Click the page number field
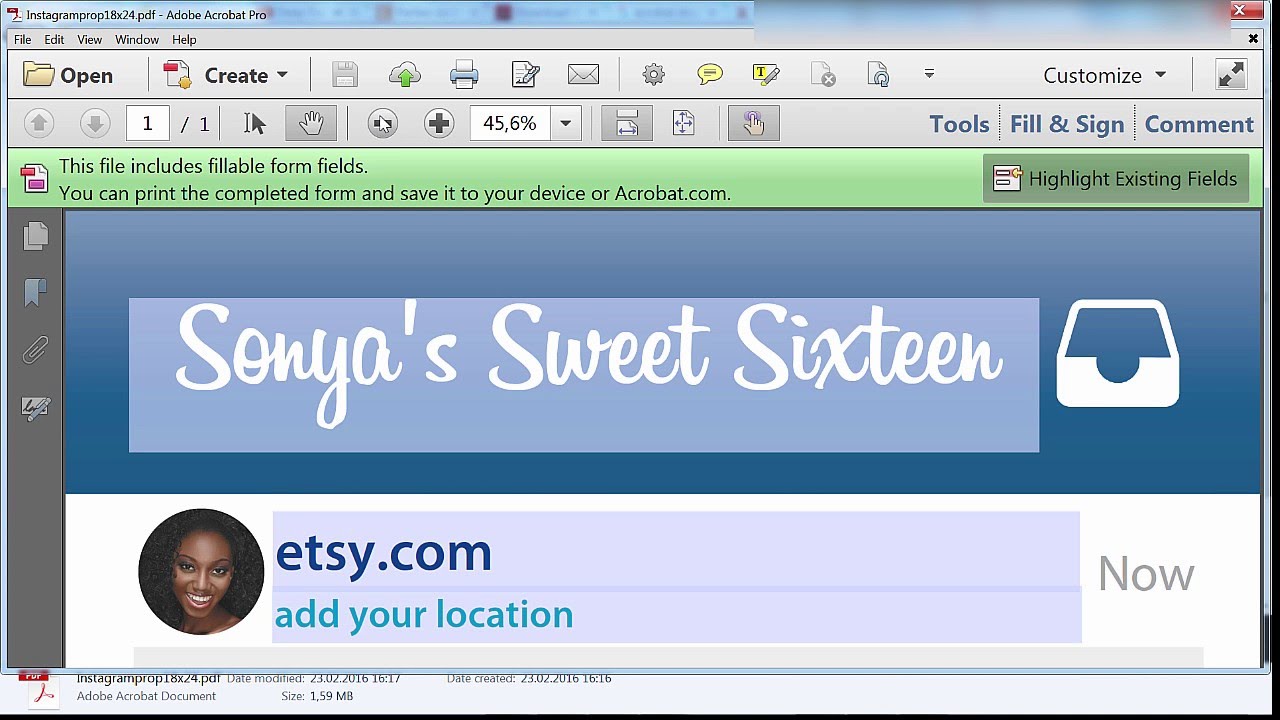1280x720 pixels. click(147, 123)
